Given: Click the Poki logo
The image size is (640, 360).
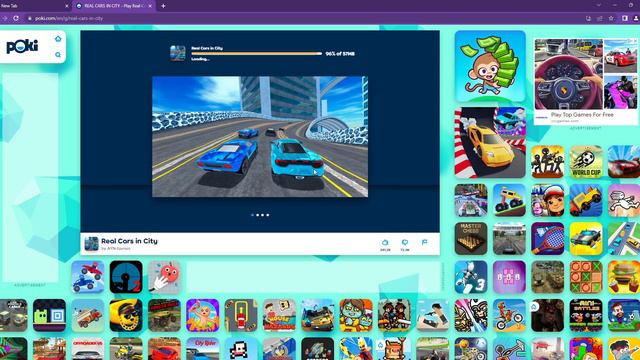Looking at the screenshot, I should click(22, 47).
